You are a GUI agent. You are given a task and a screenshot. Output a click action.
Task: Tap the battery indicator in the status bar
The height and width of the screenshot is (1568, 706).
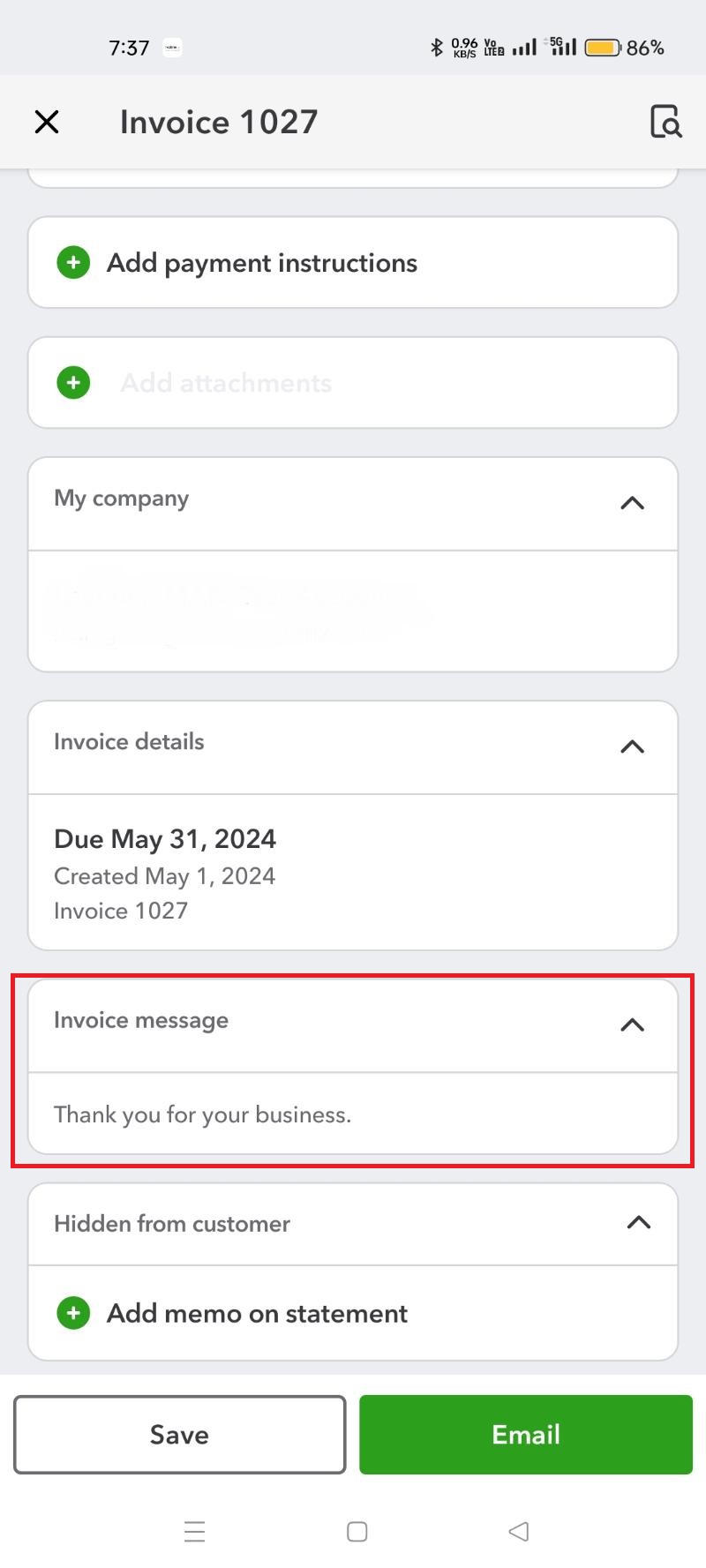(601, 47)
